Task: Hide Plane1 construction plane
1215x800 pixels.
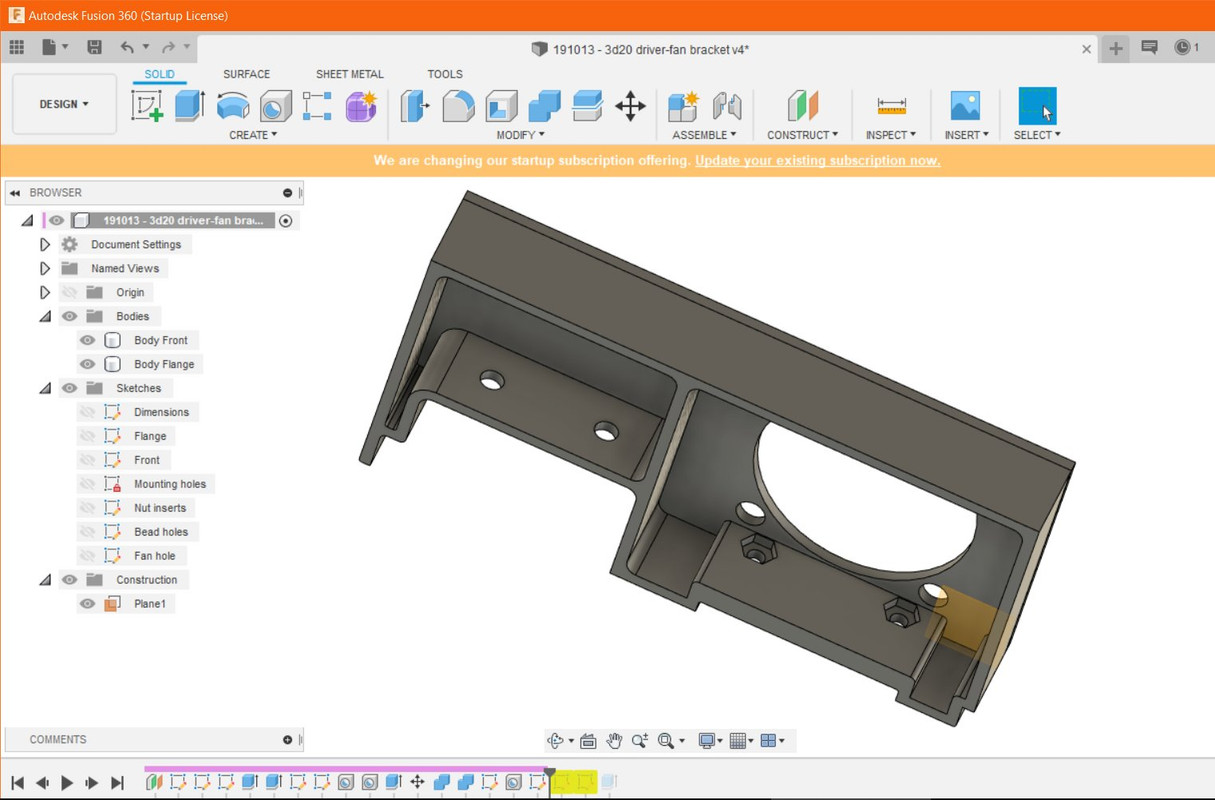Action: (87, 604)
